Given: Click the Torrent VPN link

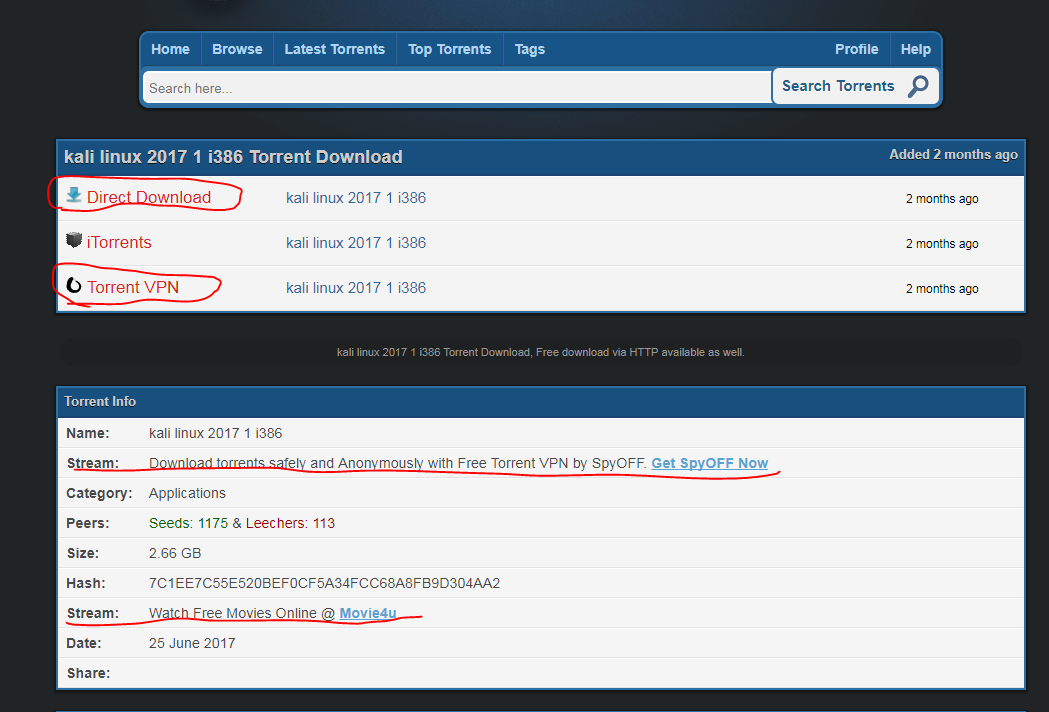Looking at the screenshot, I should [x=131, y=287].
